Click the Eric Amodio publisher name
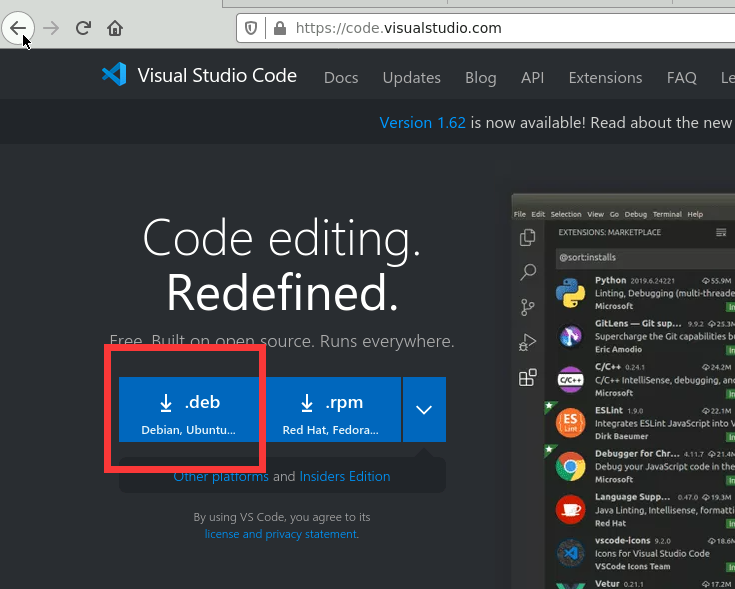 pos(618,350)
